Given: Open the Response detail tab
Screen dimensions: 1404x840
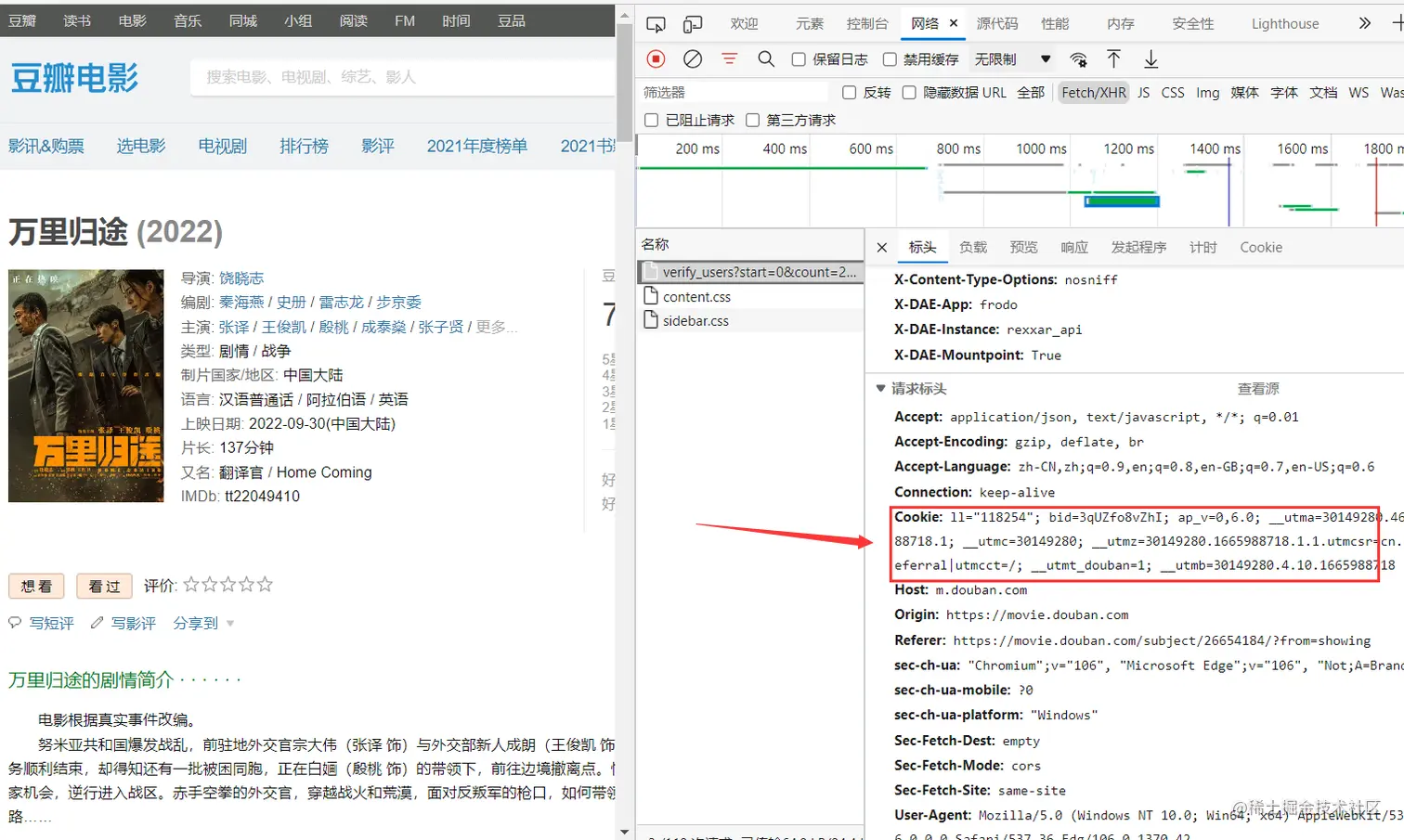Looking at the screenshot, I should click(1074, 247).
